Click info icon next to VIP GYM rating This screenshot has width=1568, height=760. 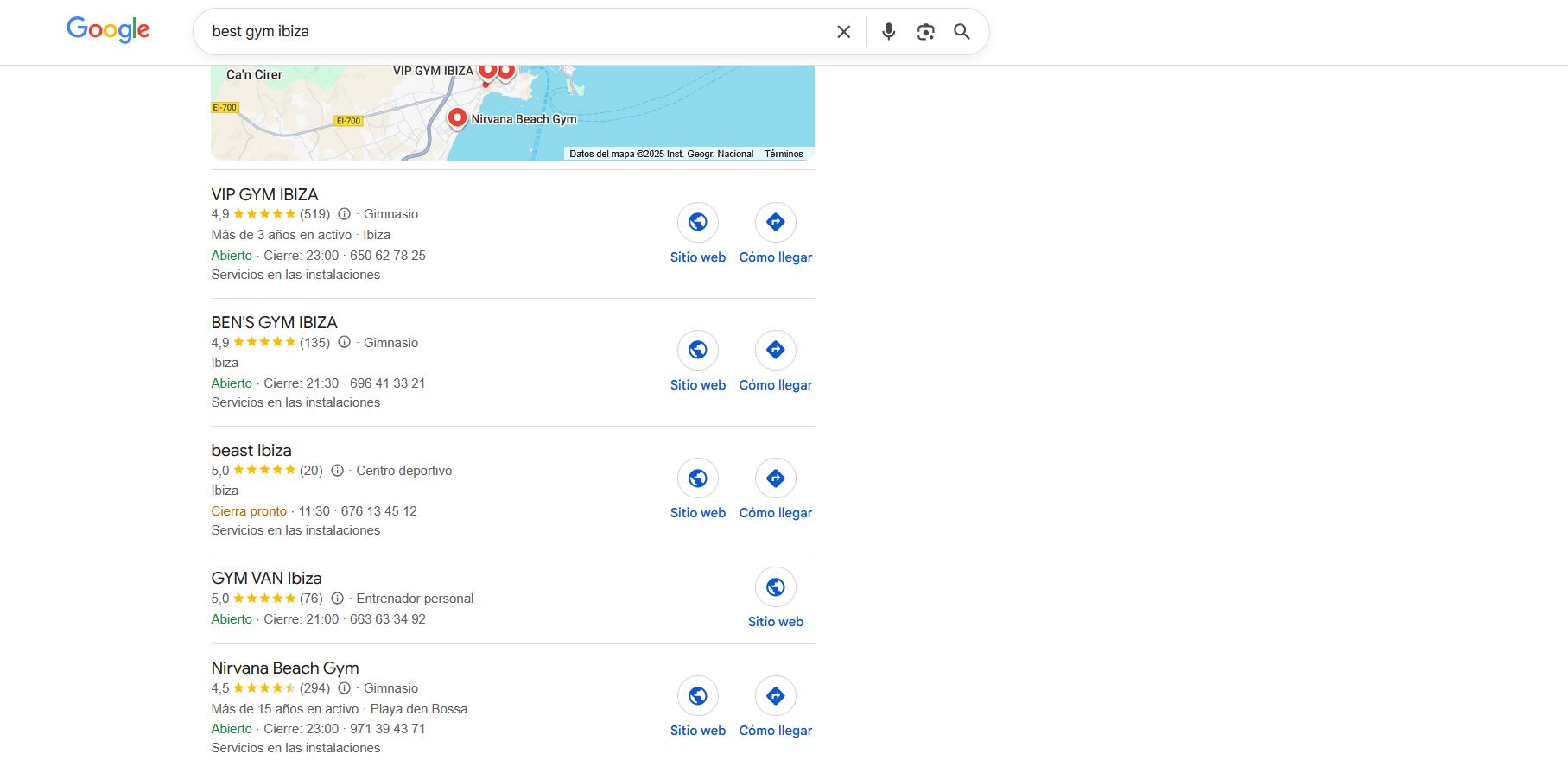(344, 214)
